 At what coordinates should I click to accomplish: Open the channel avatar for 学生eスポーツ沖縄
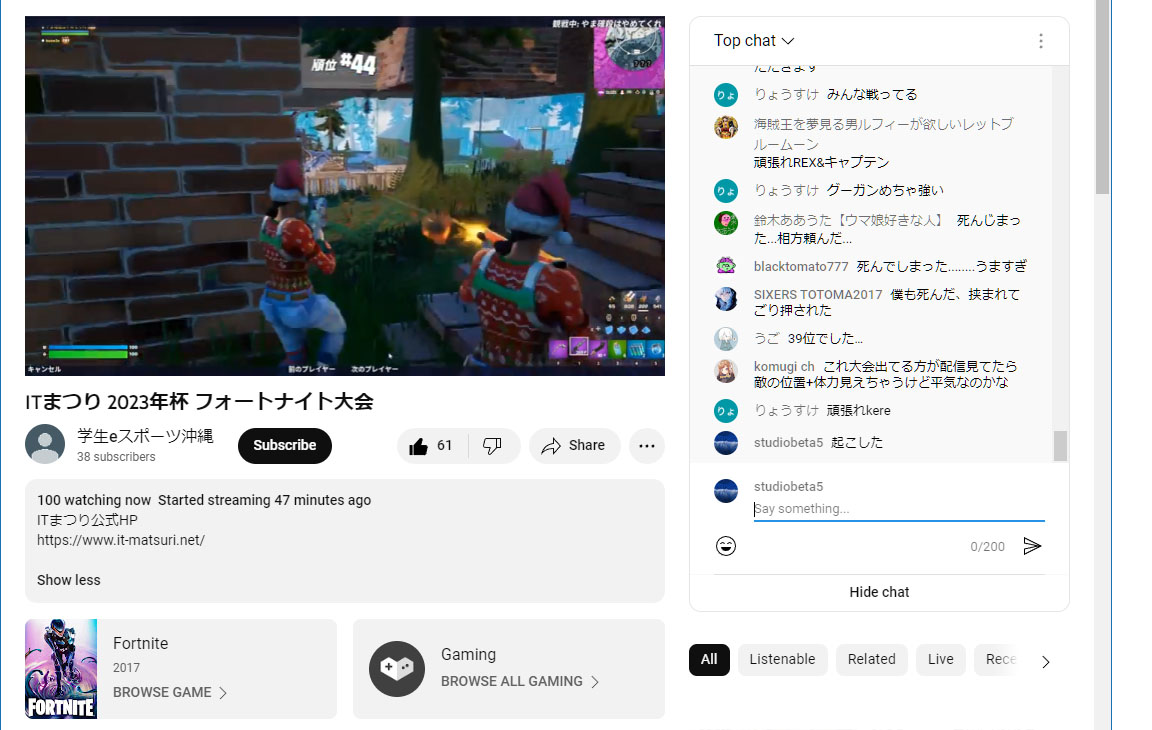point(45,444)
